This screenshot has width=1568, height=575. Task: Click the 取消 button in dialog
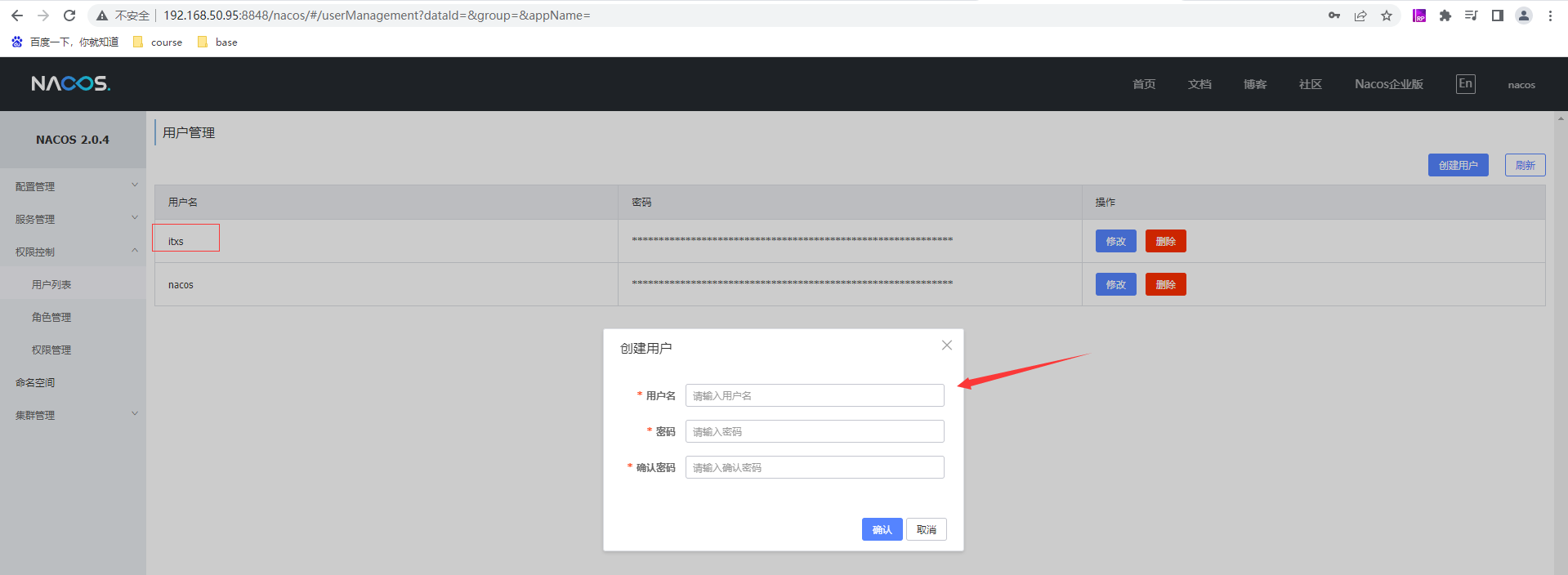tap(926, 529)
